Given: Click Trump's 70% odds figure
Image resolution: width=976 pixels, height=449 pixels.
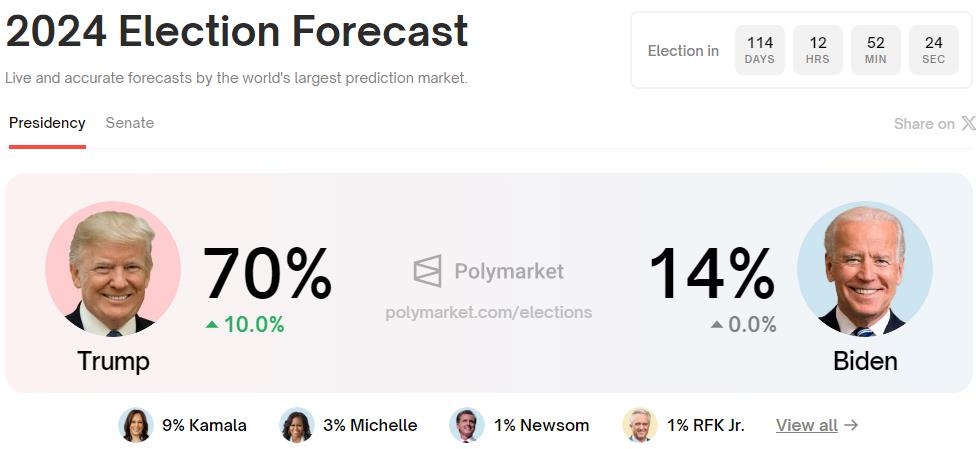Looking at the screenshot, I should coord(267,274).
